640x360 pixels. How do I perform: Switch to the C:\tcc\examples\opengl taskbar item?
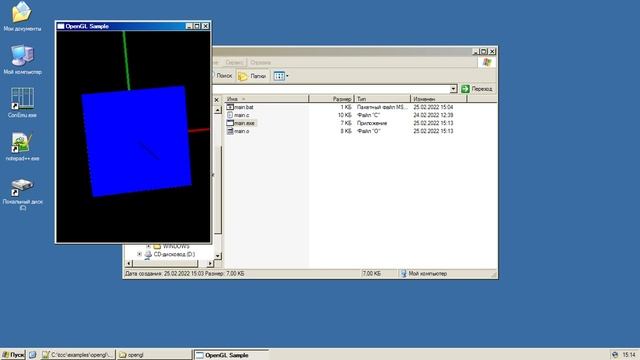(x=77, y=355)
